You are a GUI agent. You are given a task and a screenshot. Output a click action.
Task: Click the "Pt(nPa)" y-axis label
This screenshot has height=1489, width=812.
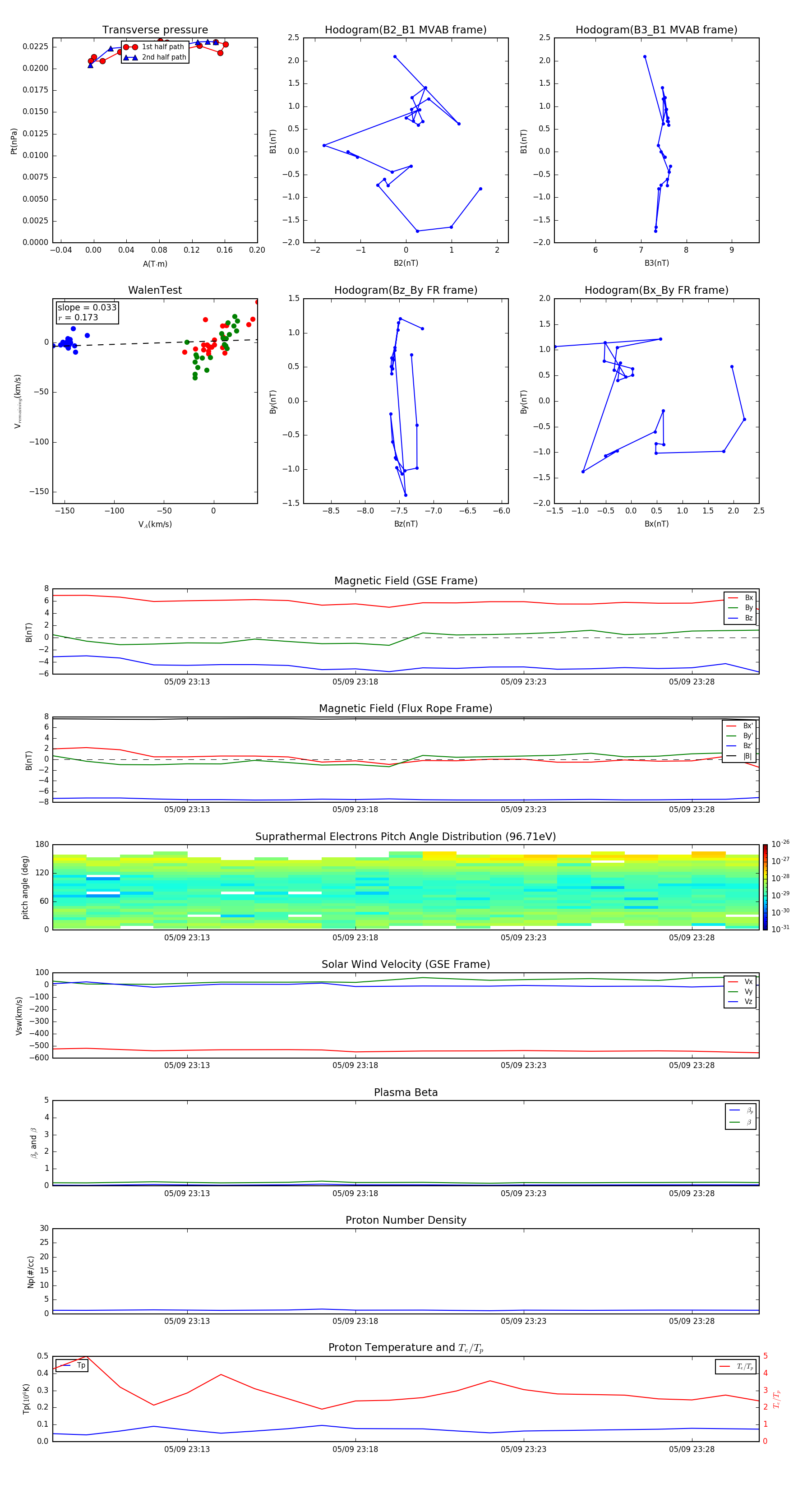(14, 141)
